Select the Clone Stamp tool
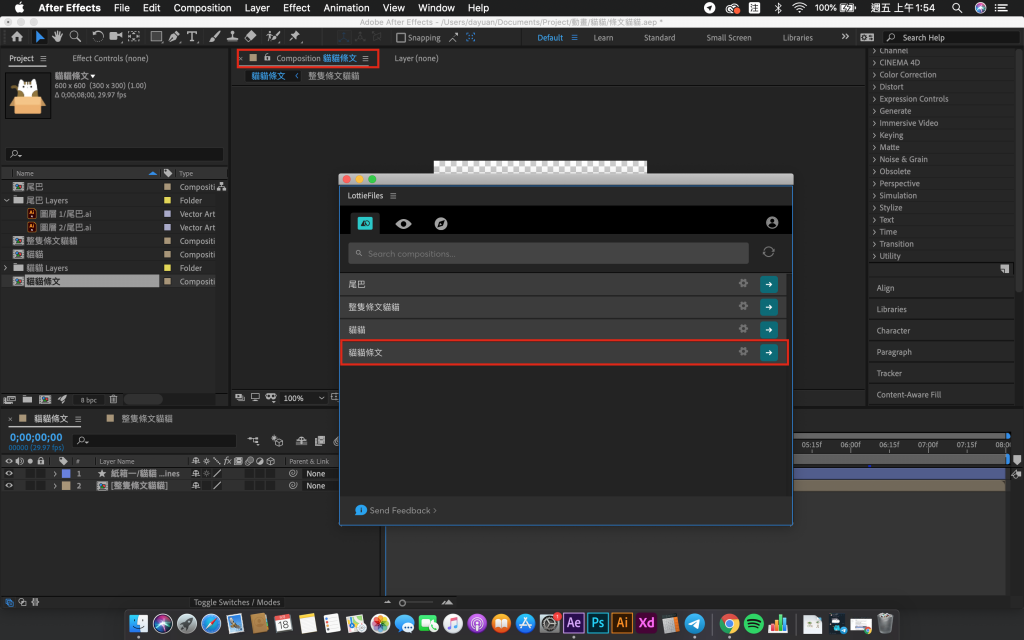This screenshot has width=1024, height=640. click(232, 37)
